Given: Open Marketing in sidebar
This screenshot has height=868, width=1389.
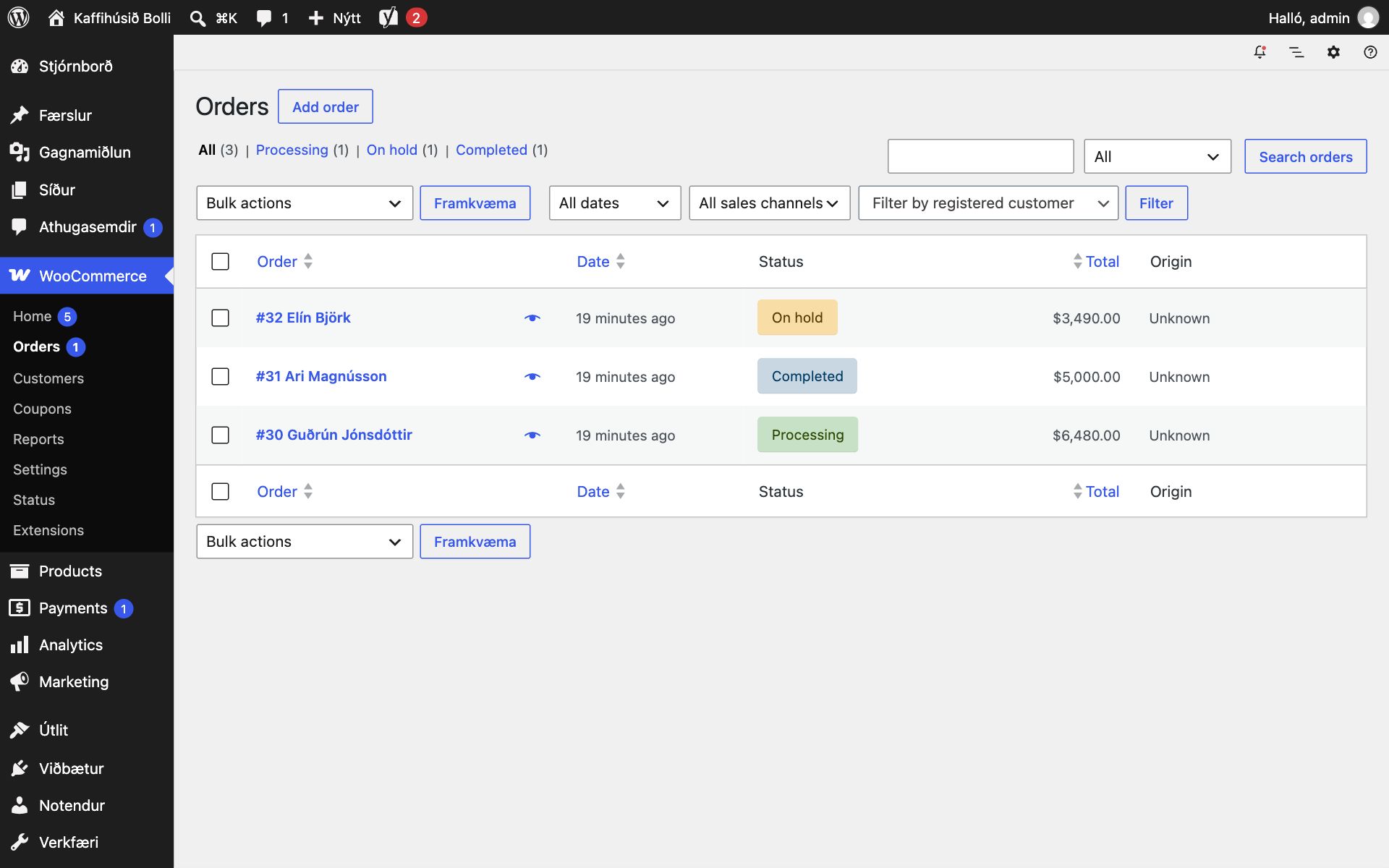Looking at the screenshot, I should click(87, 681).
